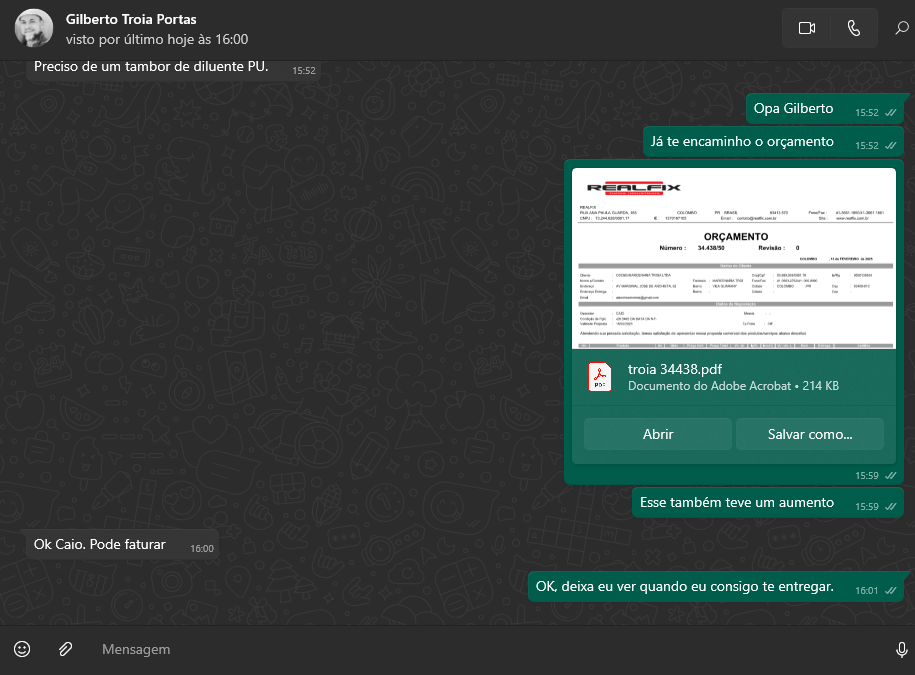Click the 'Opa Gilberto' message bubble
This screenshot has height=675, width=915.
click(793, 108)
